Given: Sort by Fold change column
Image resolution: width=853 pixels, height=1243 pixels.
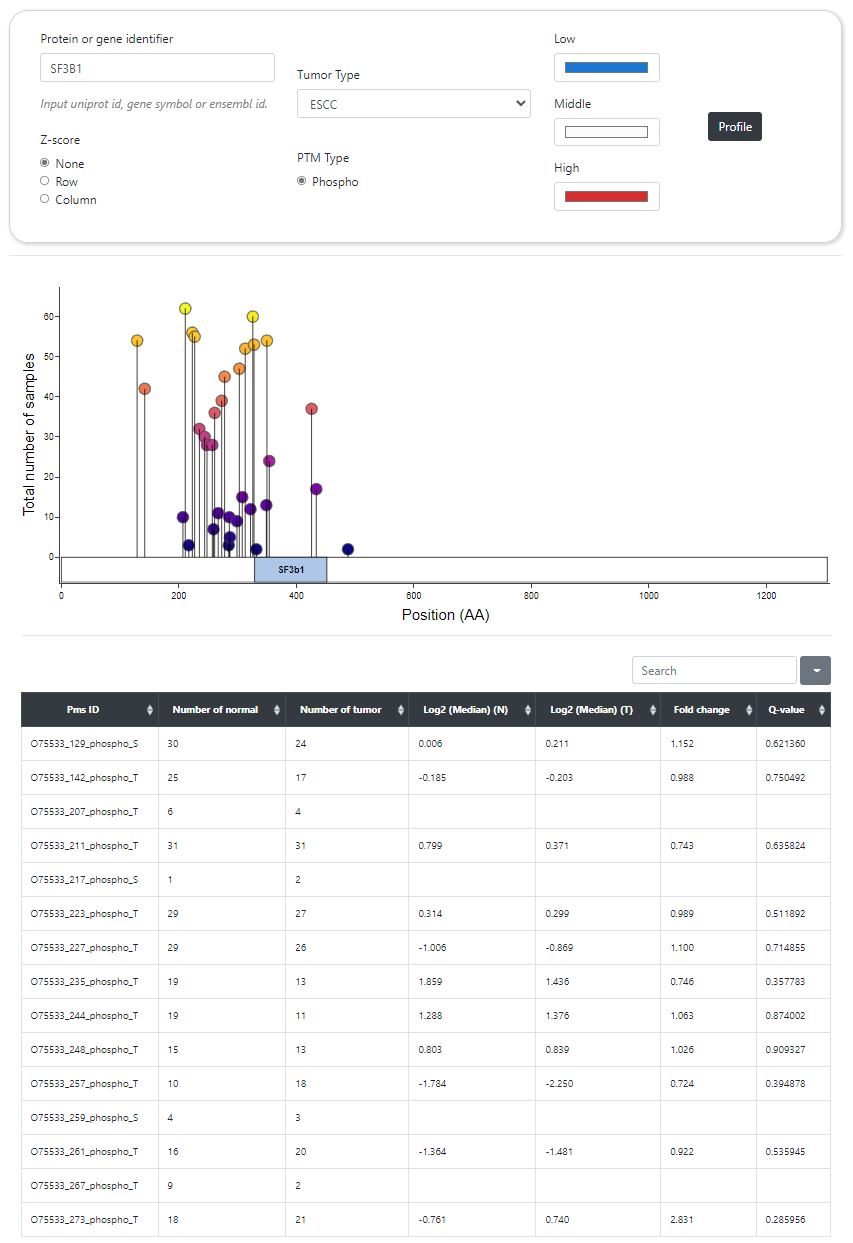Looking at the screenshot, I should (x=748, y=710).
